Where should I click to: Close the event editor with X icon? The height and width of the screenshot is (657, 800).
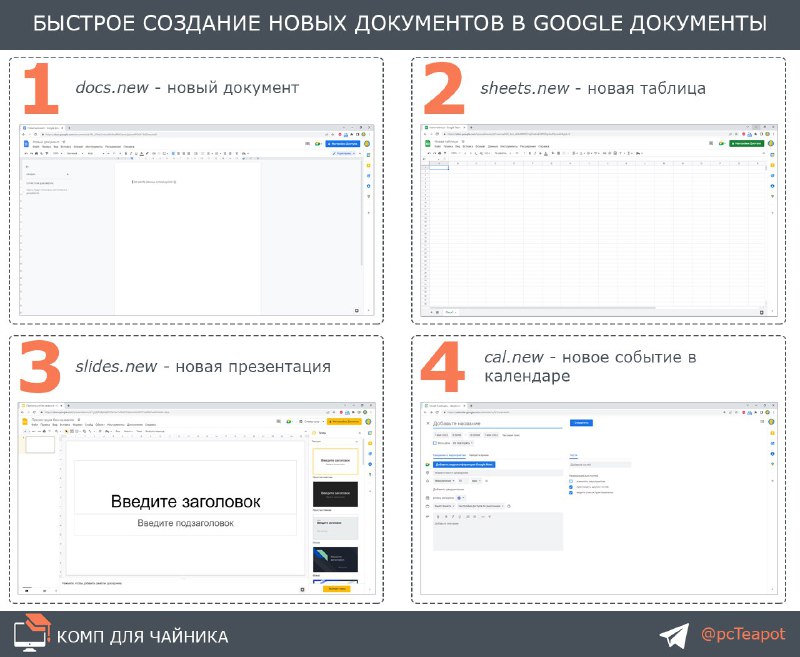pos(428,423)
